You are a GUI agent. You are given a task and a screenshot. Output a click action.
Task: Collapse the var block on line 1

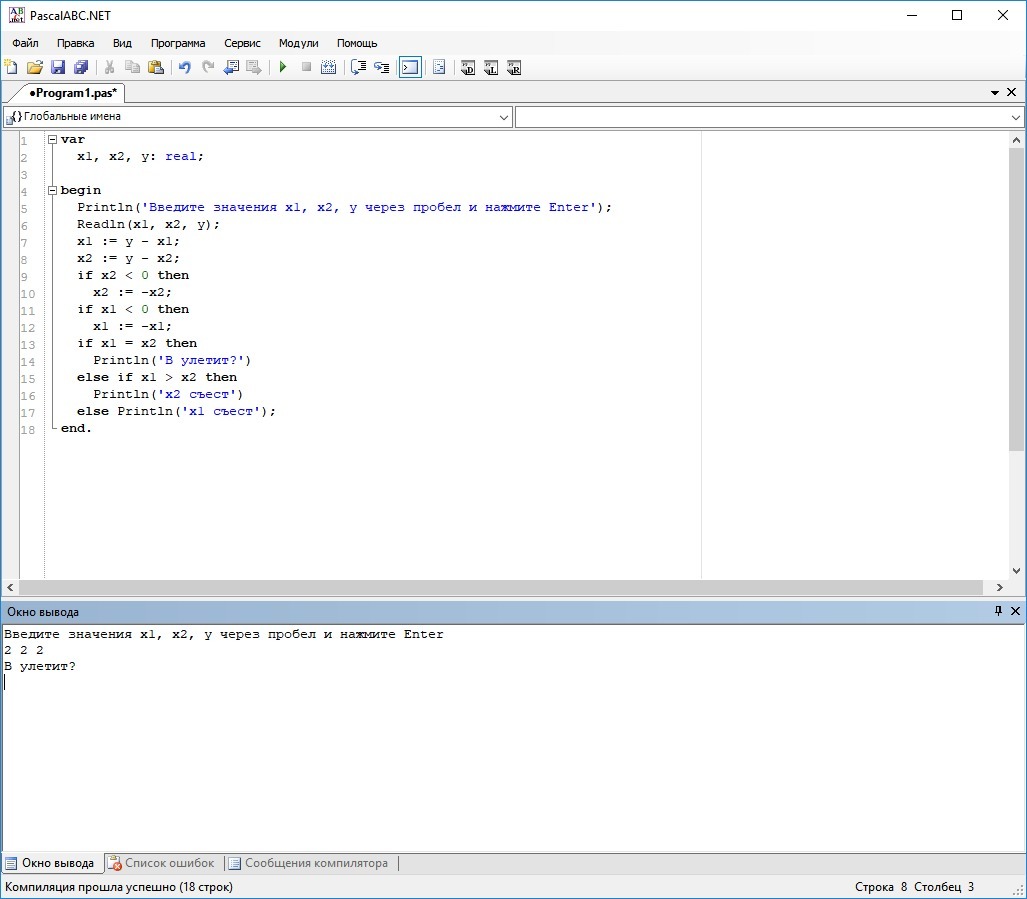point(52,140)
